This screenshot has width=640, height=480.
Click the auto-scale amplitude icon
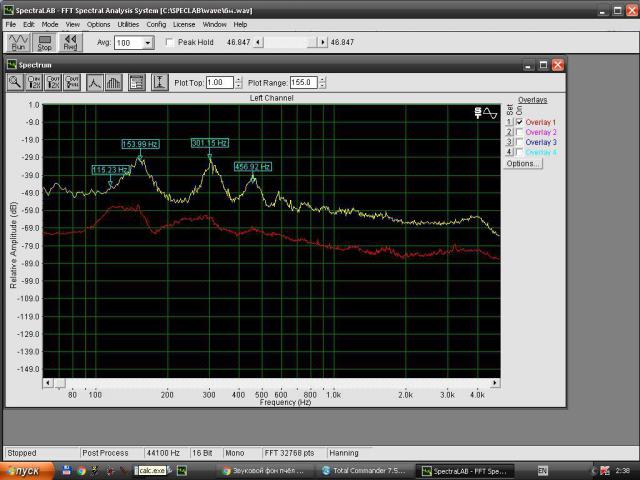point(159,82)
